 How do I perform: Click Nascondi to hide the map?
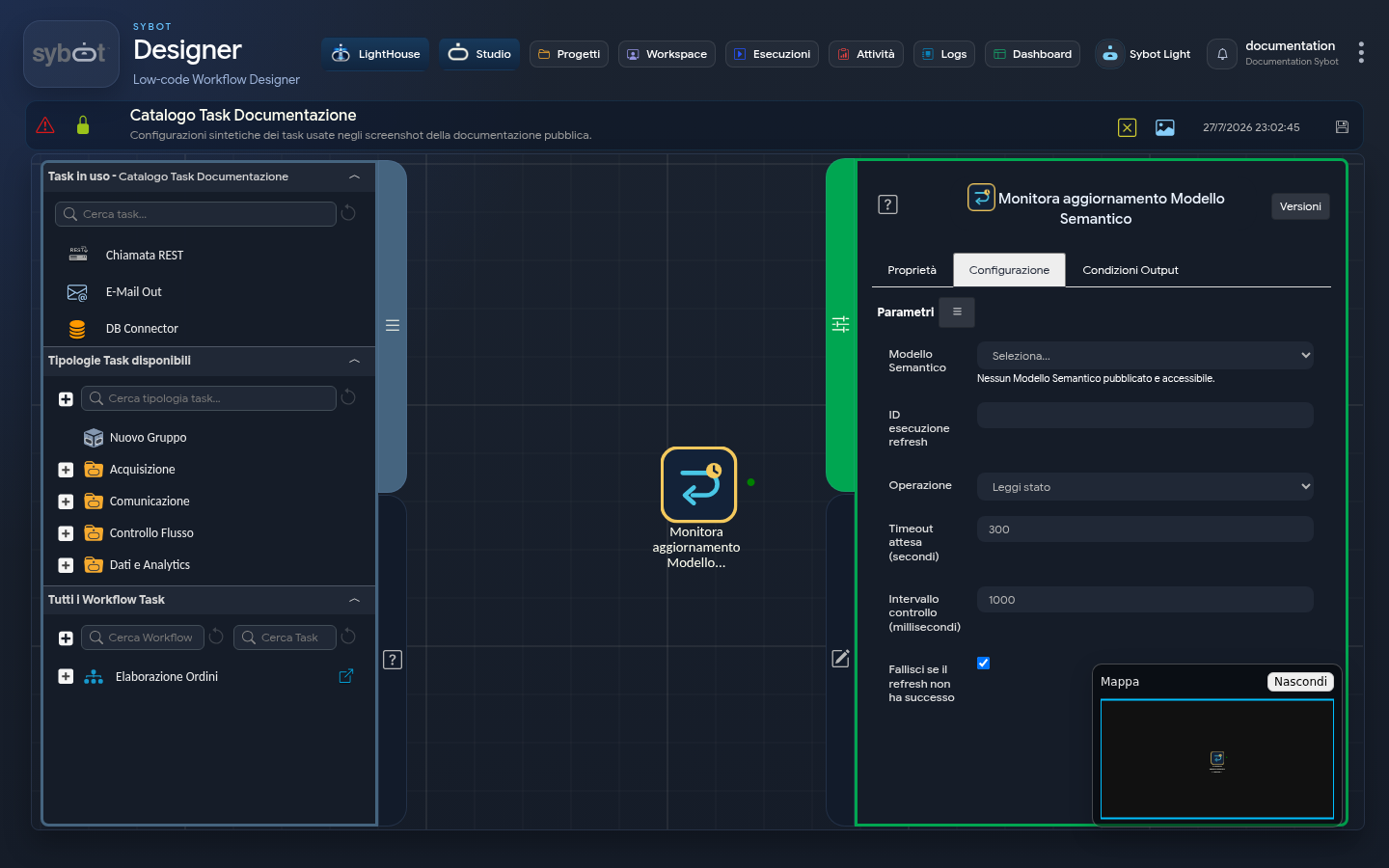1300,681
